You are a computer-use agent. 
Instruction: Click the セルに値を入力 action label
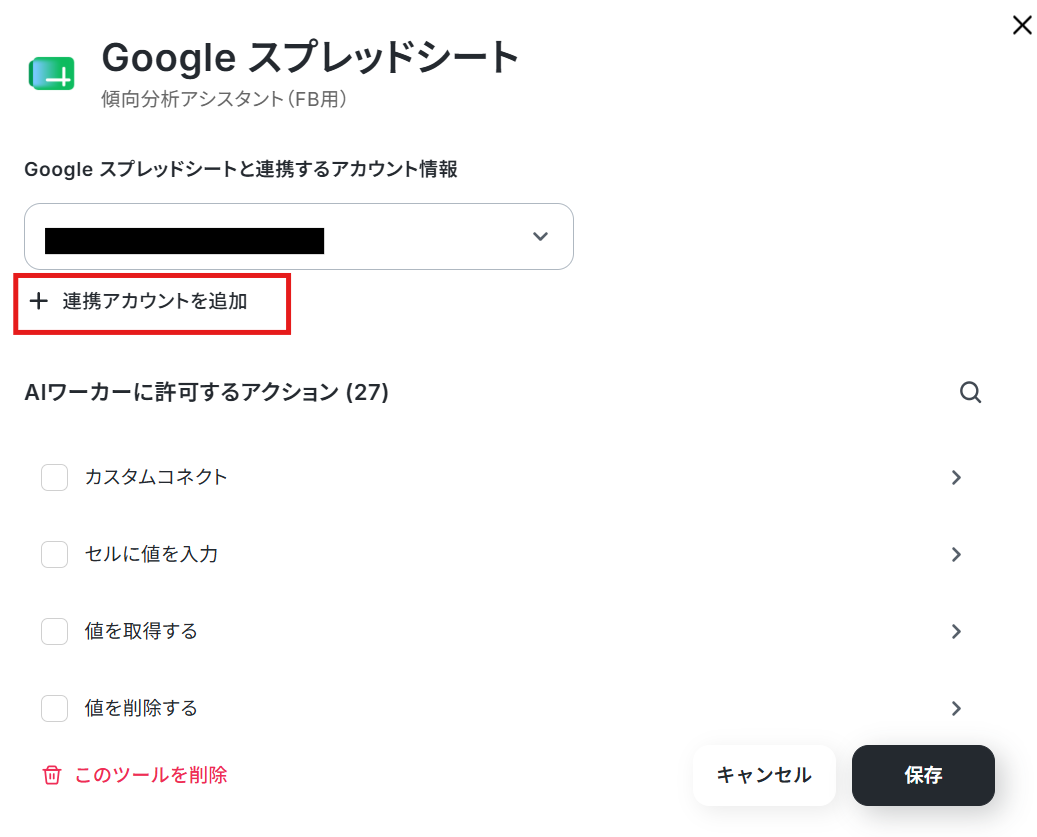pyautogui.click(x=151, y=554)
